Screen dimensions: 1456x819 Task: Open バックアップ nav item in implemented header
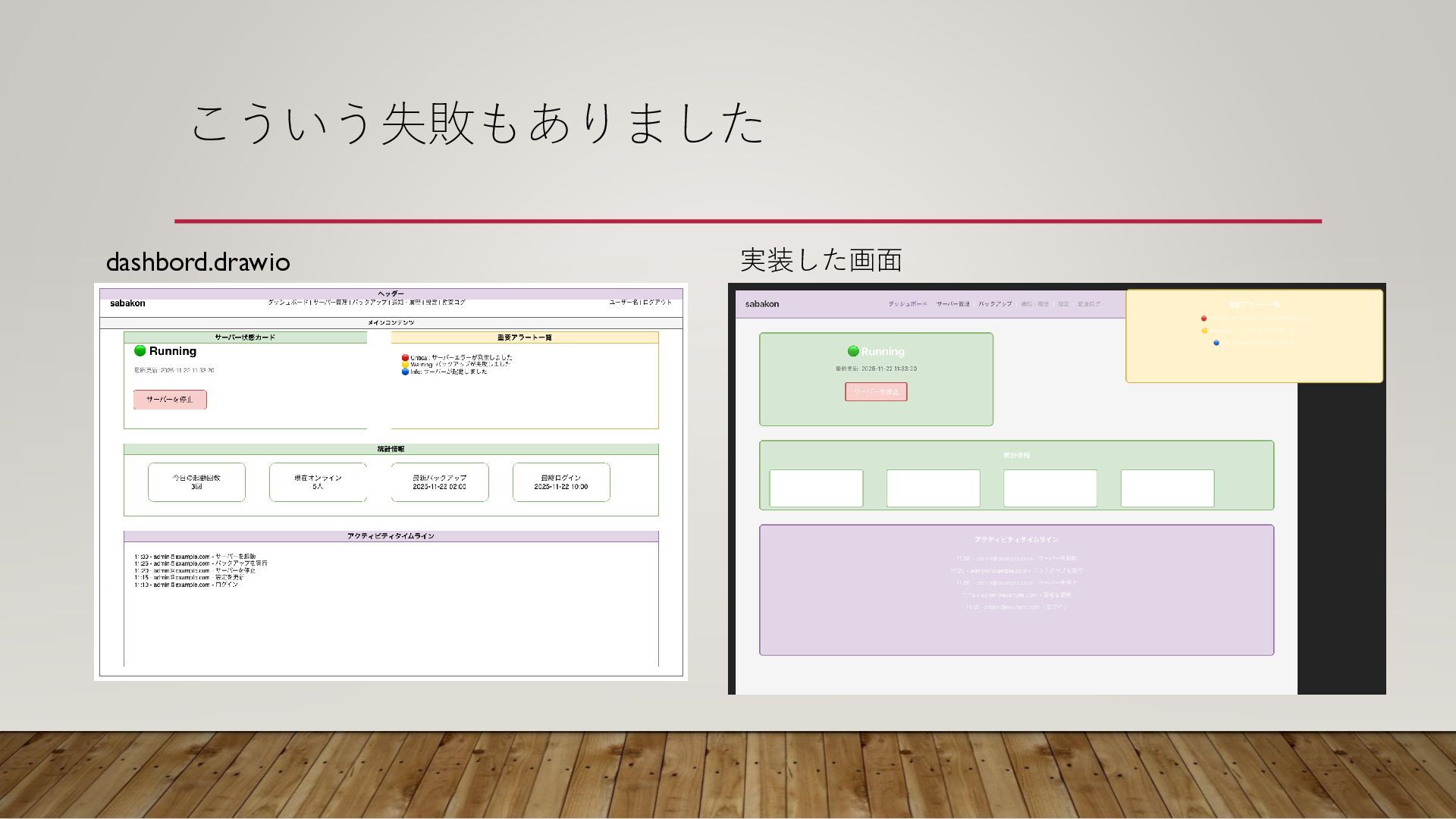[994, 304]
